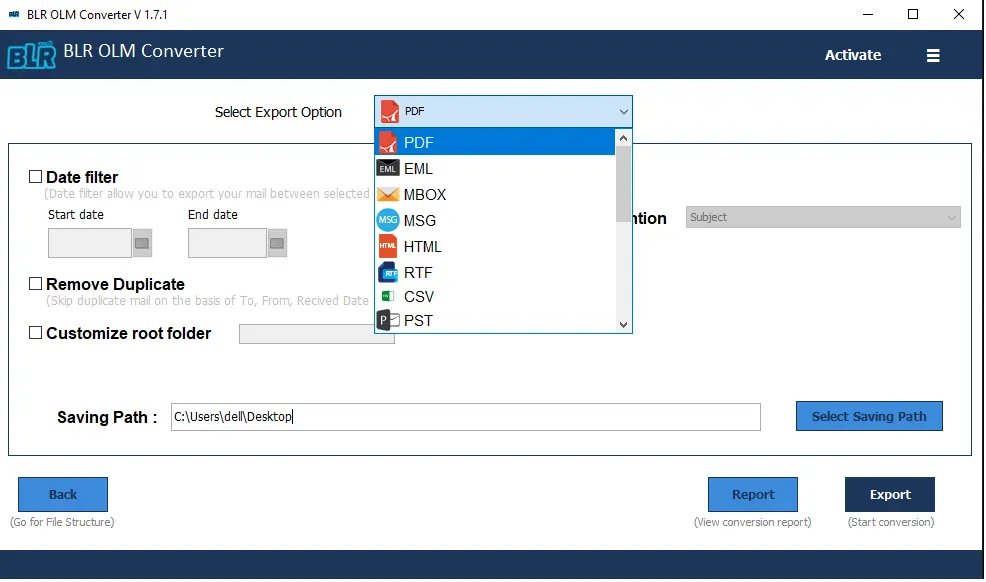Click the HTML file icon
986x582 pixels.
click(387, 246)
